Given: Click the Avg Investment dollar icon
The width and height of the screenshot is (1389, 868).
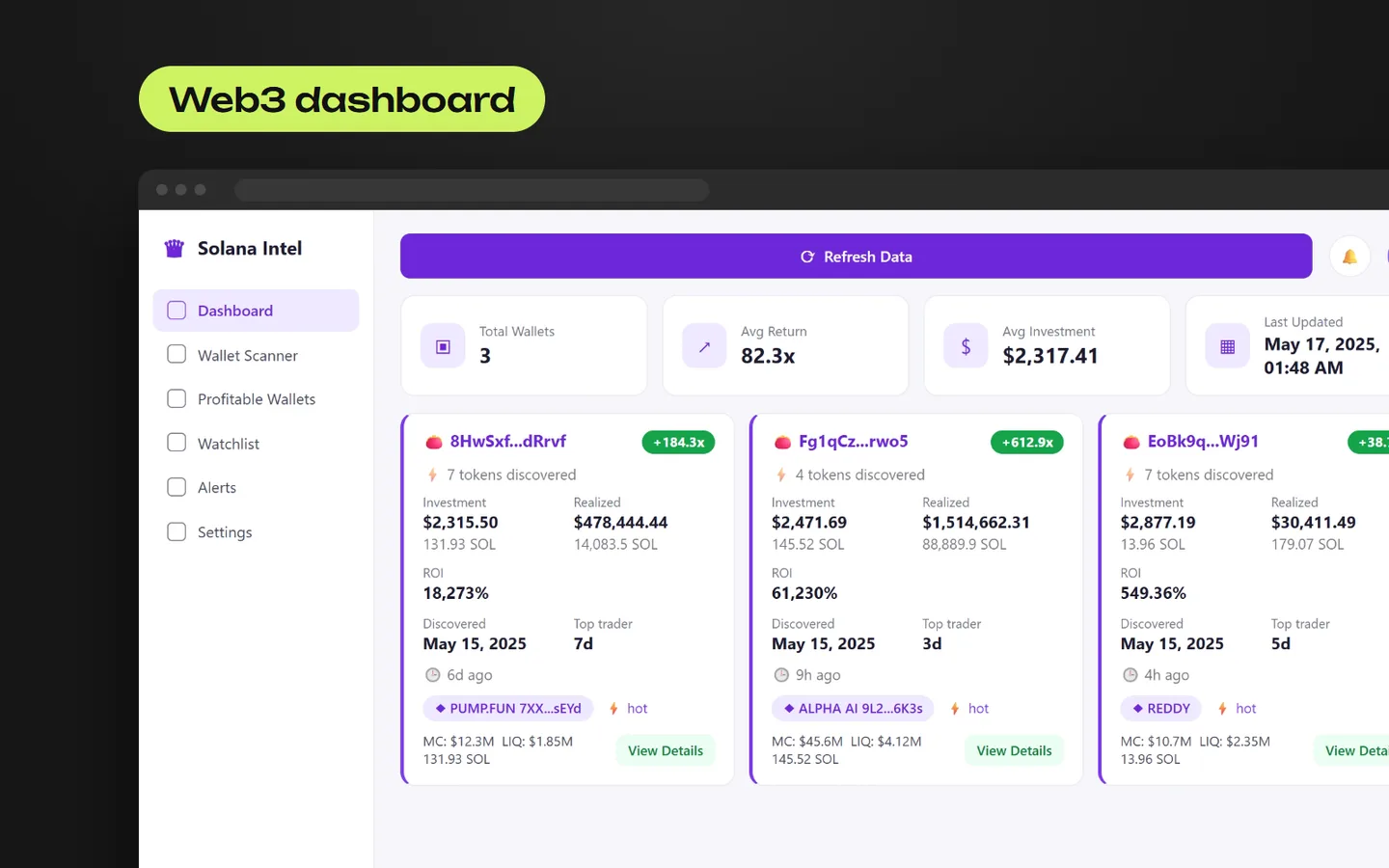Looking at the screenshot, I should [966, 346].
